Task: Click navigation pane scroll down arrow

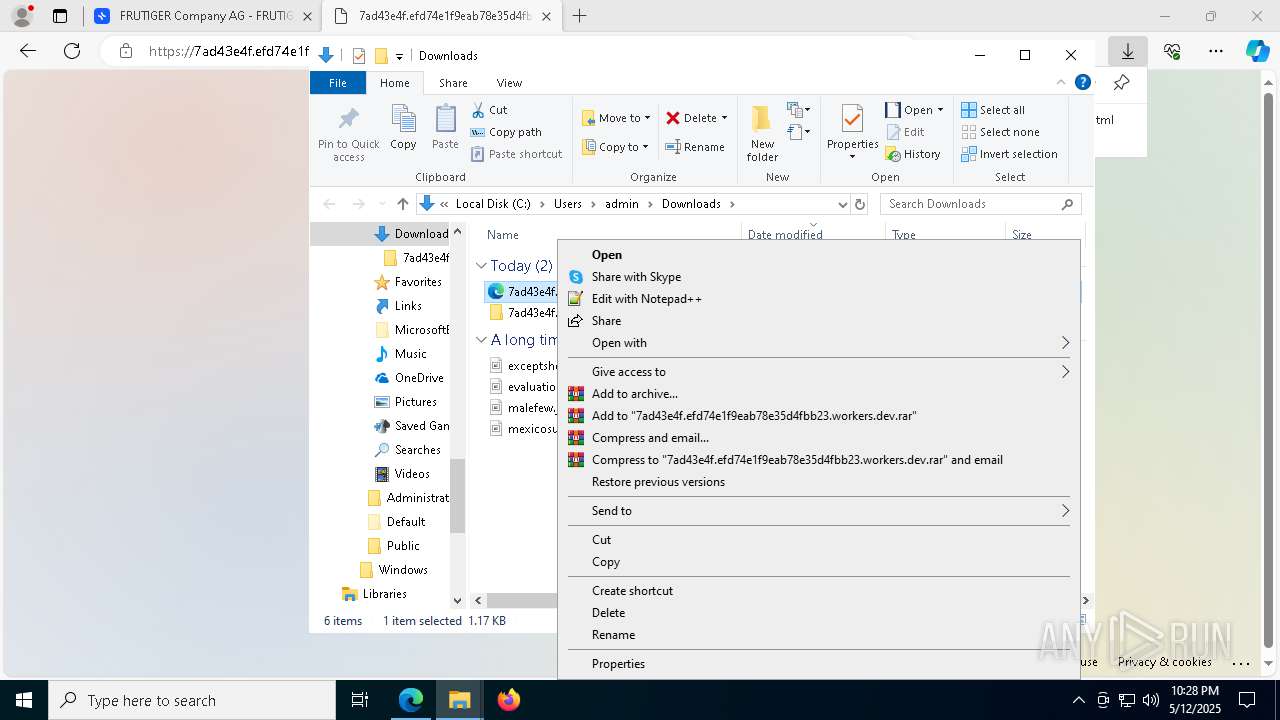Action: tap(458, 601)
